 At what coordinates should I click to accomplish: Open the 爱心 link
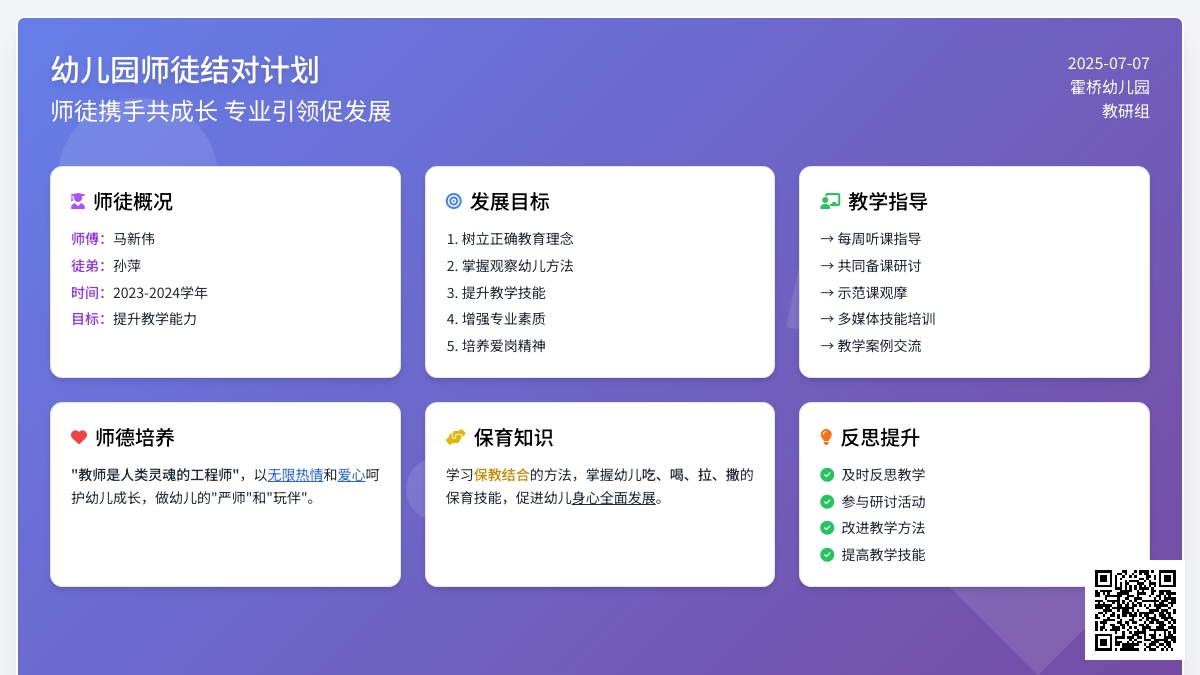click(x=351, y=475)
